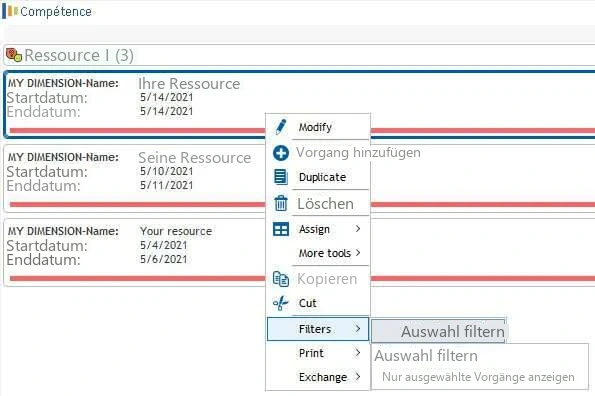This screenshot has width=595, height=396.
Task: Click the Kopieren copy icon
Action: (281, 279)
